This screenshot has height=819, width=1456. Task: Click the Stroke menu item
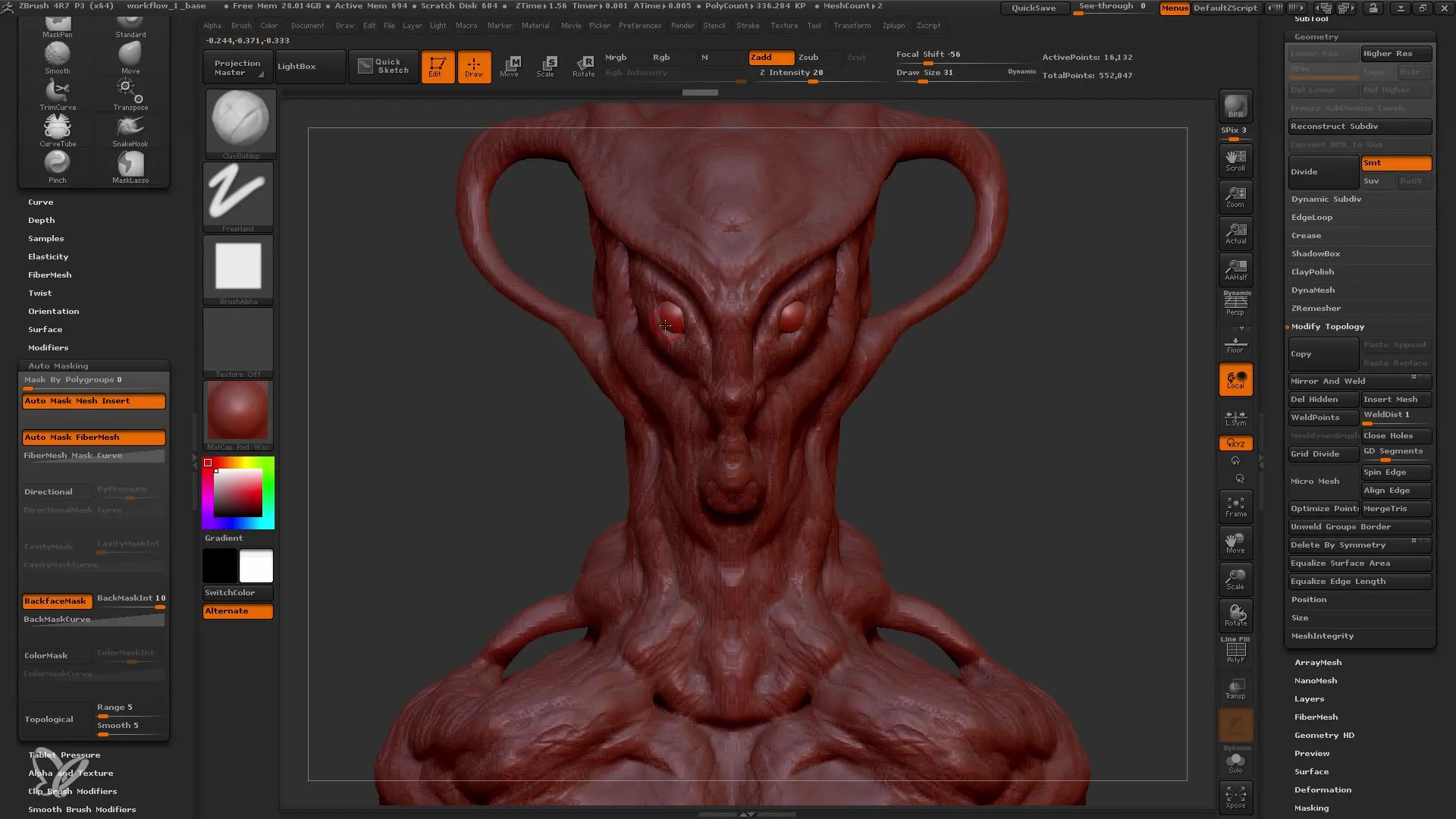(x=748, y=25)
